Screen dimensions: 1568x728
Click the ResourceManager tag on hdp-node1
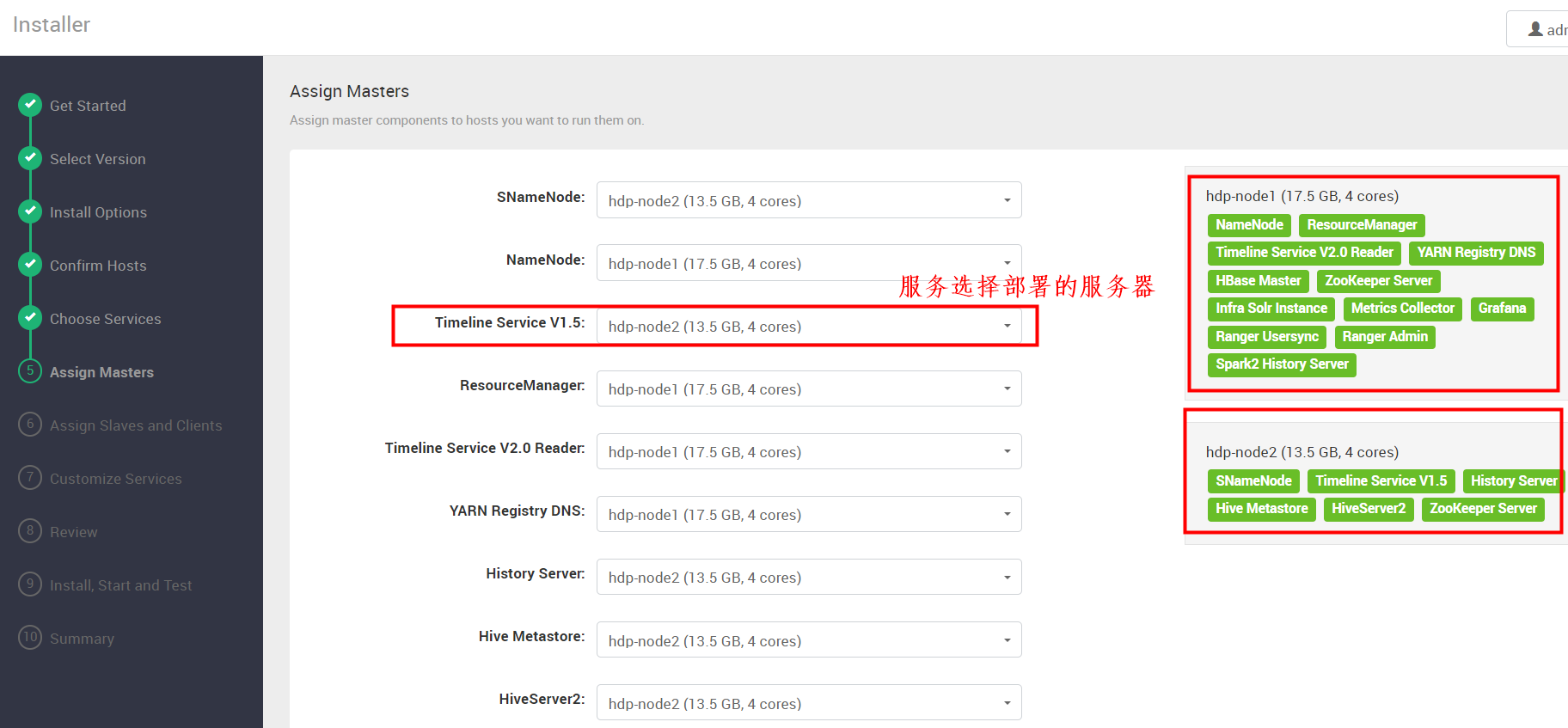(x=1362, y=225)
